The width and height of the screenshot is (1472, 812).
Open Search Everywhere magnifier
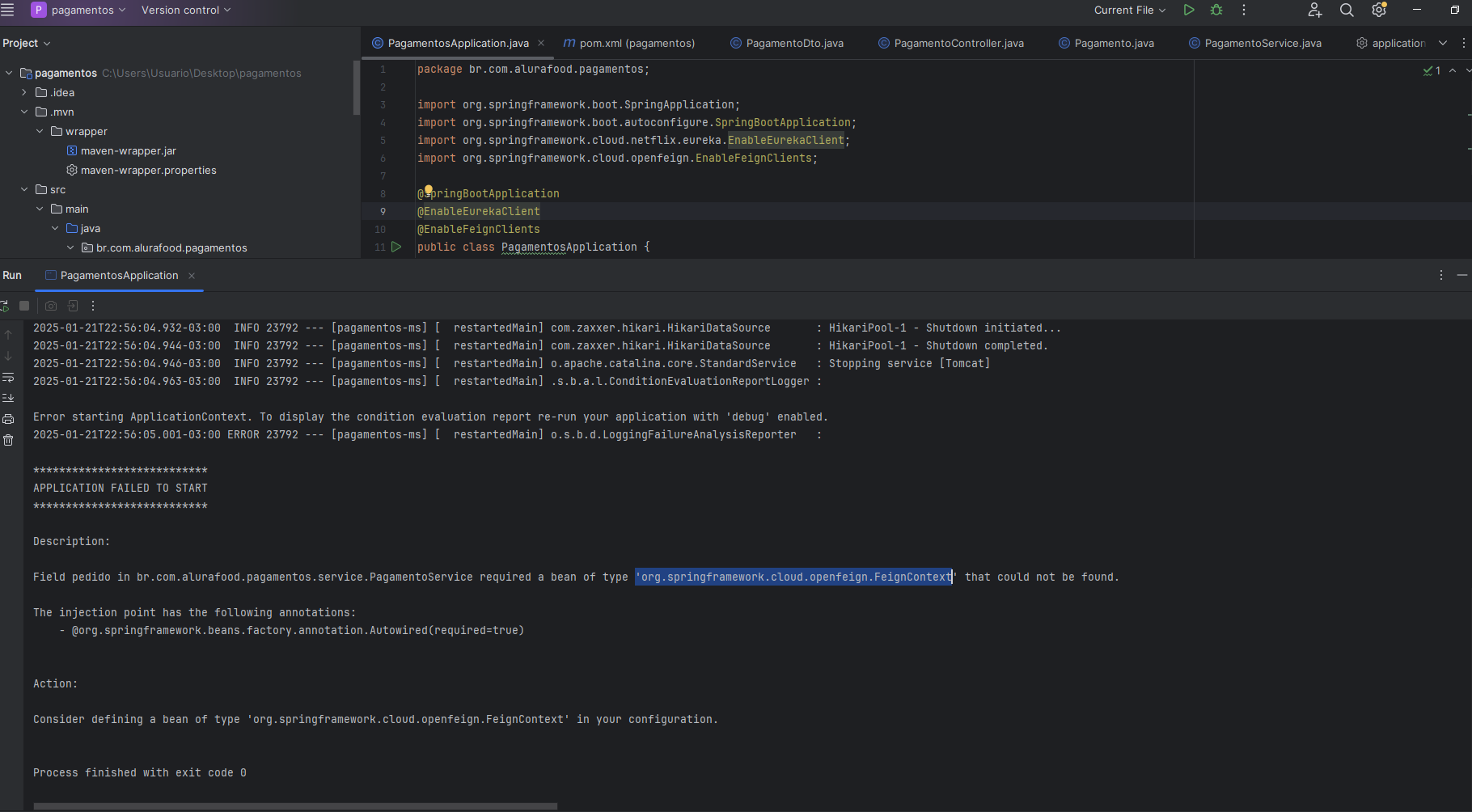tap(1347, 10)
